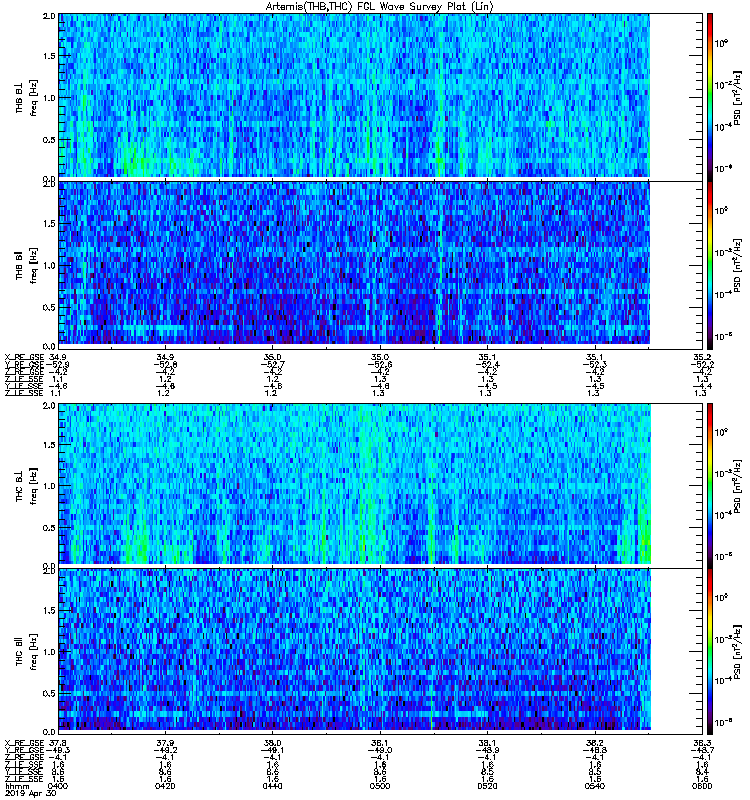Click the 'PSD [nT²/Hz]' label of THB B⊥ color bar
Image resolution: width=750 pixels, height=800 pixels.
(x=737, y=97)
